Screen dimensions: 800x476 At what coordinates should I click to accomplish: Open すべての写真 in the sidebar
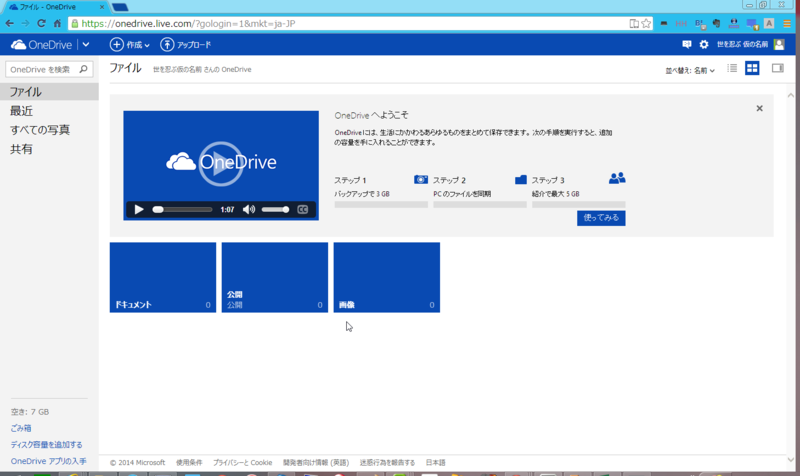click(40, 130)
